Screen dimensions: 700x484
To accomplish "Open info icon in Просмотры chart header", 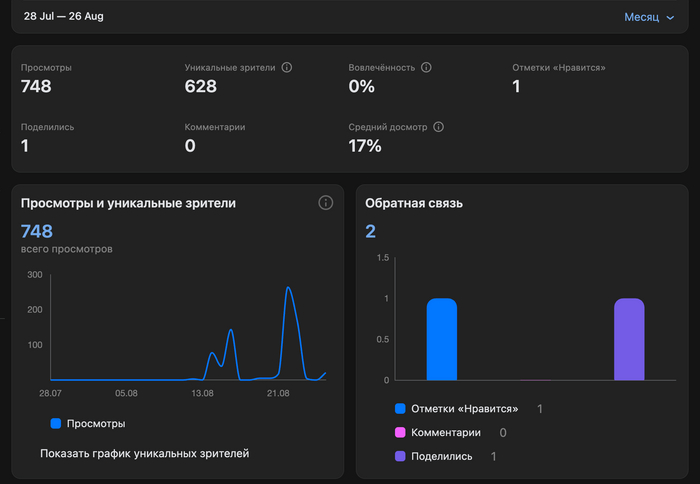I will click(x=325, y=203).
